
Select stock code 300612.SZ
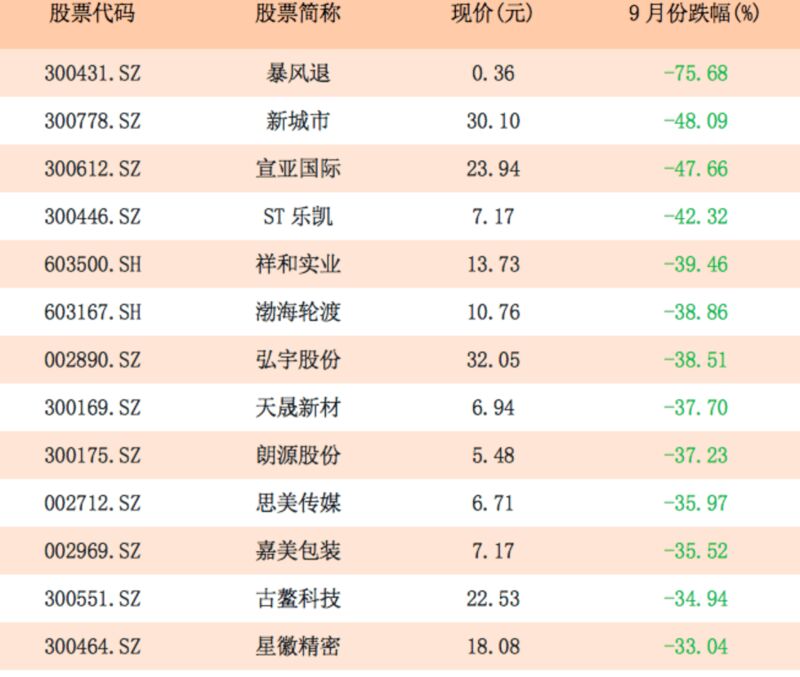pyautogui.click(x=92, y=169)
